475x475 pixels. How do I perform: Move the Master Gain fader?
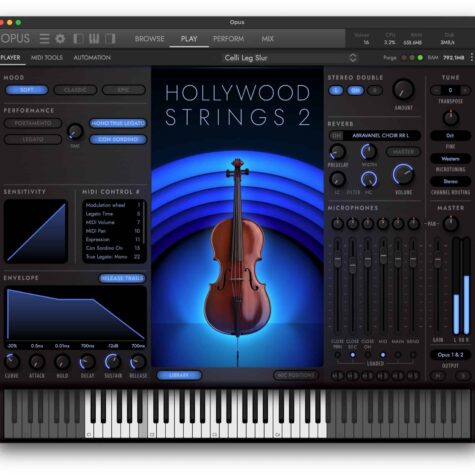click(x=438, y=259)
